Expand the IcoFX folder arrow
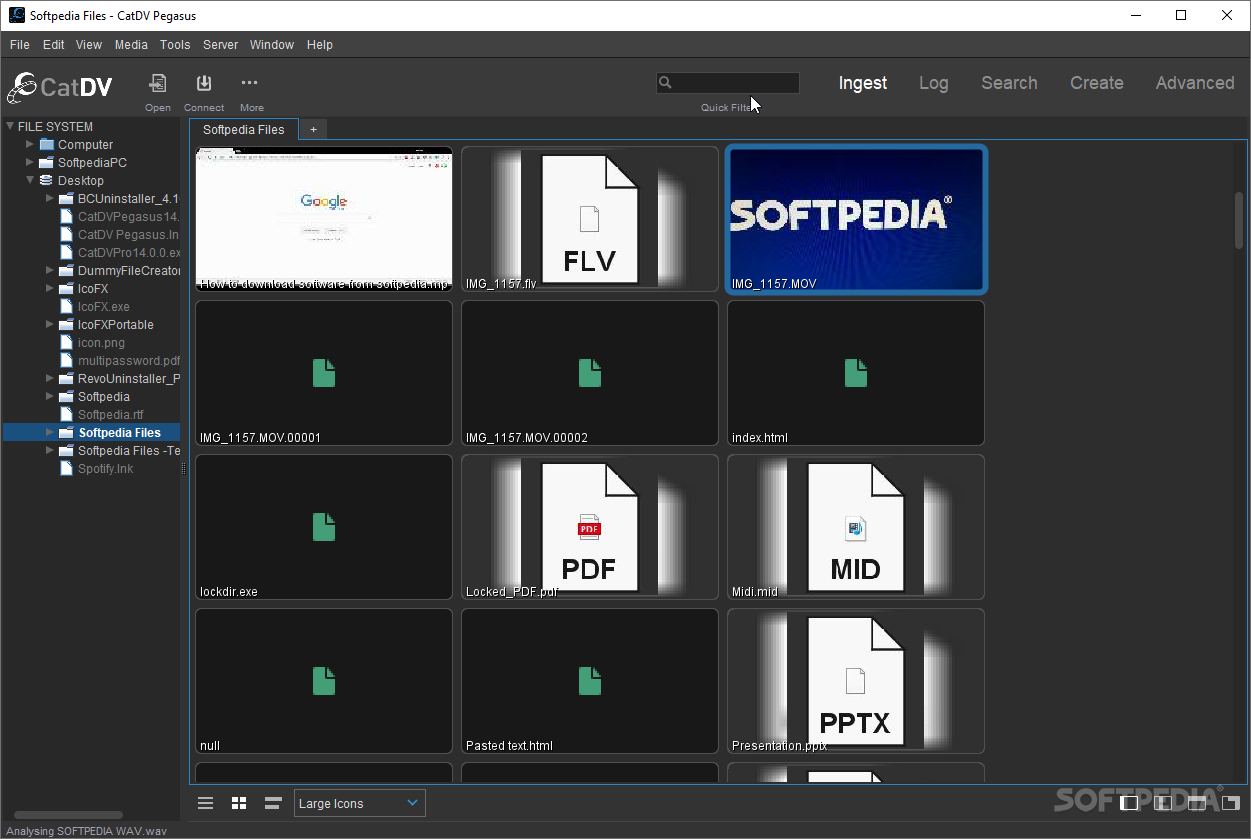Viewport: 1251px width, 839px height. click(x=50, y=288)
